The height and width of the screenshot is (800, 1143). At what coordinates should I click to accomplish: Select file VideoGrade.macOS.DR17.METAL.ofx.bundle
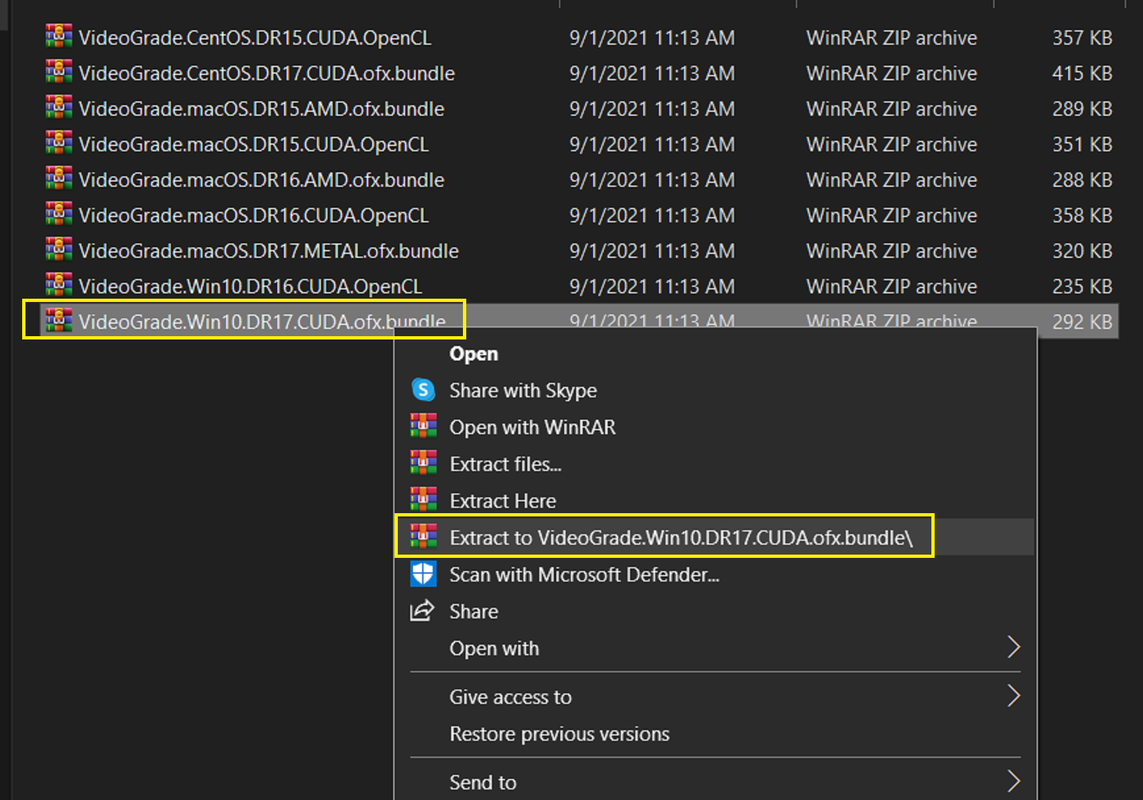click(268, 252)
